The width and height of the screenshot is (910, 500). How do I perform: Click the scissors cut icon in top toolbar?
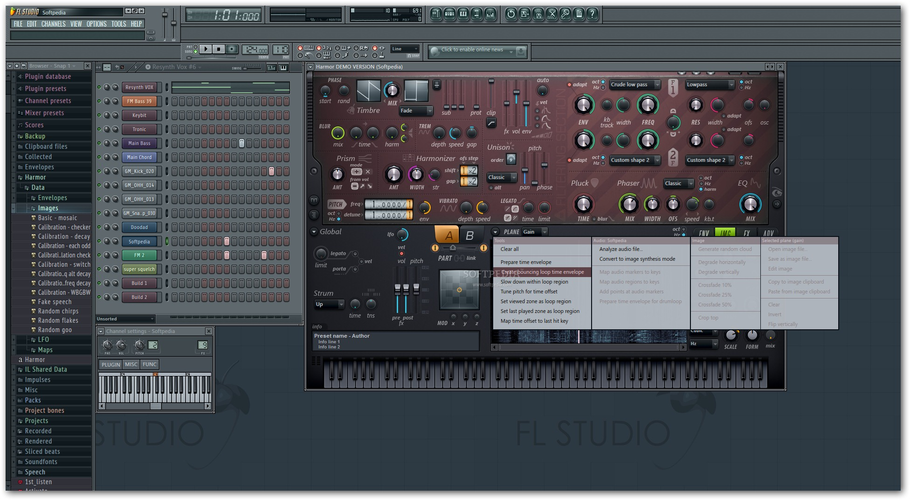[551, 14]
